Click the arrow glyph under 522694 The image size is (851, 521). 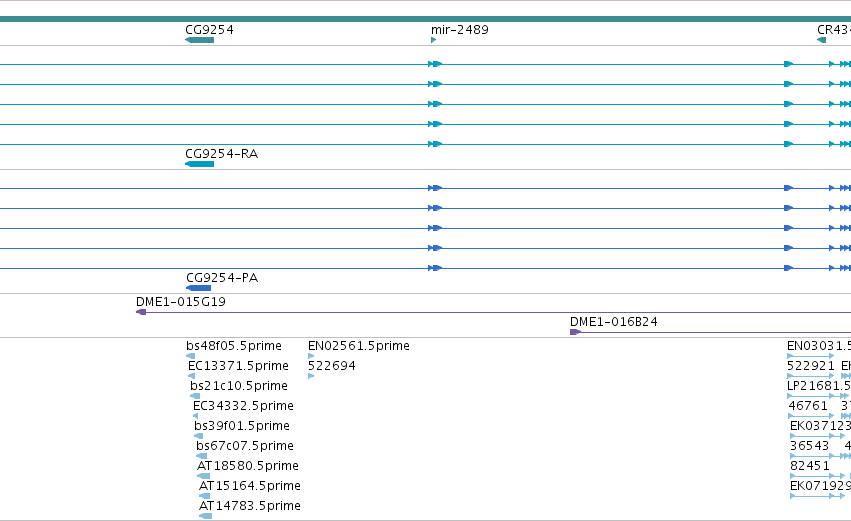[311, 376]
